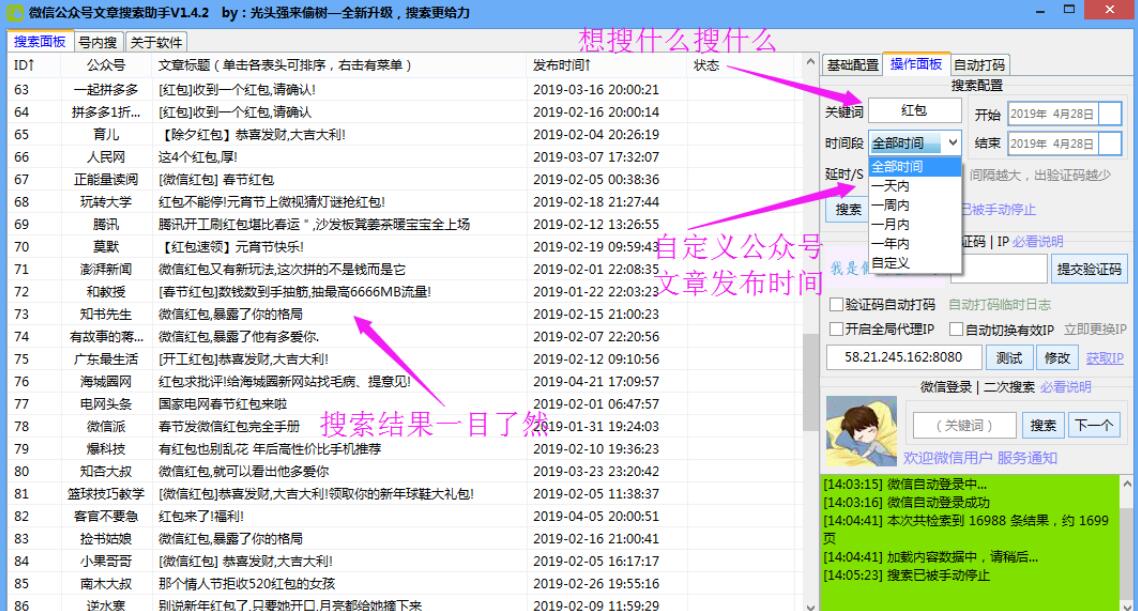Viewport: 1138px width, 611px height.
Task: Select the date 2019-04-21 17:09:57
Action: (596, 382)
